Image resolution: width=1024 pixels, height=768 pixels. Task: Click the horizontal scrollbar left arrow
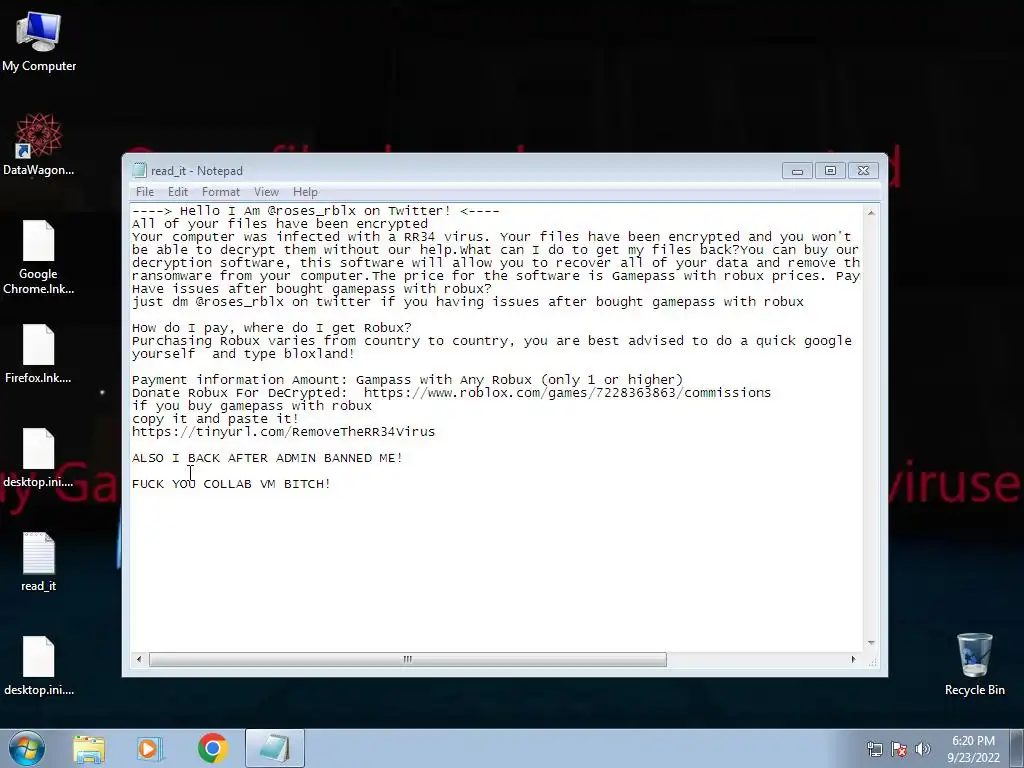(x=138, y=659)
